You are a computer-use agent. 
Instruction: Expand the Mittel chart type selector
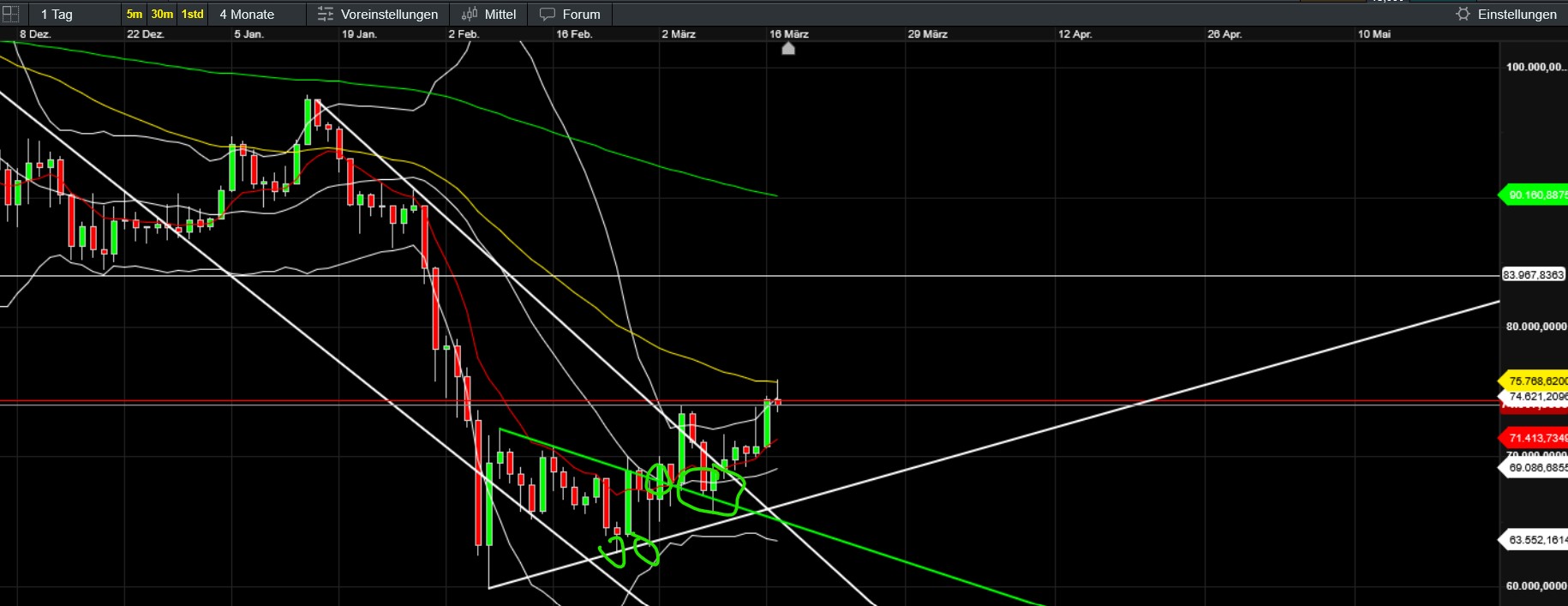500,14
